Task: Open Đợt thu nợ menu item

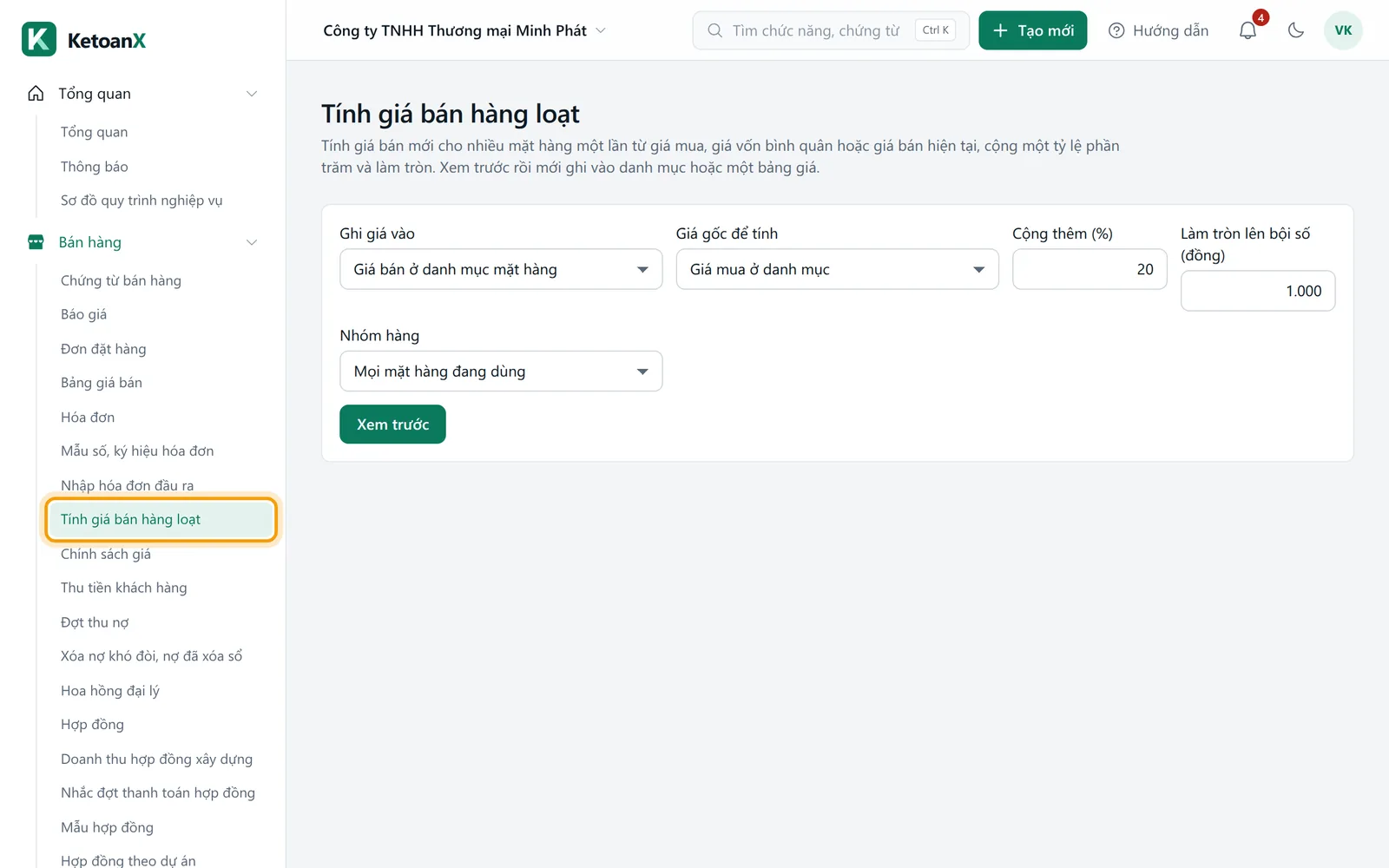Action: (x=95, y=622)
